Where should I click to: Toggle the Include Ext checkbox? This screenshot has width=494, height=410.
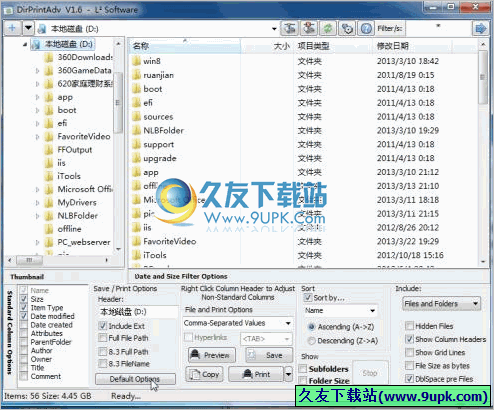103,326
